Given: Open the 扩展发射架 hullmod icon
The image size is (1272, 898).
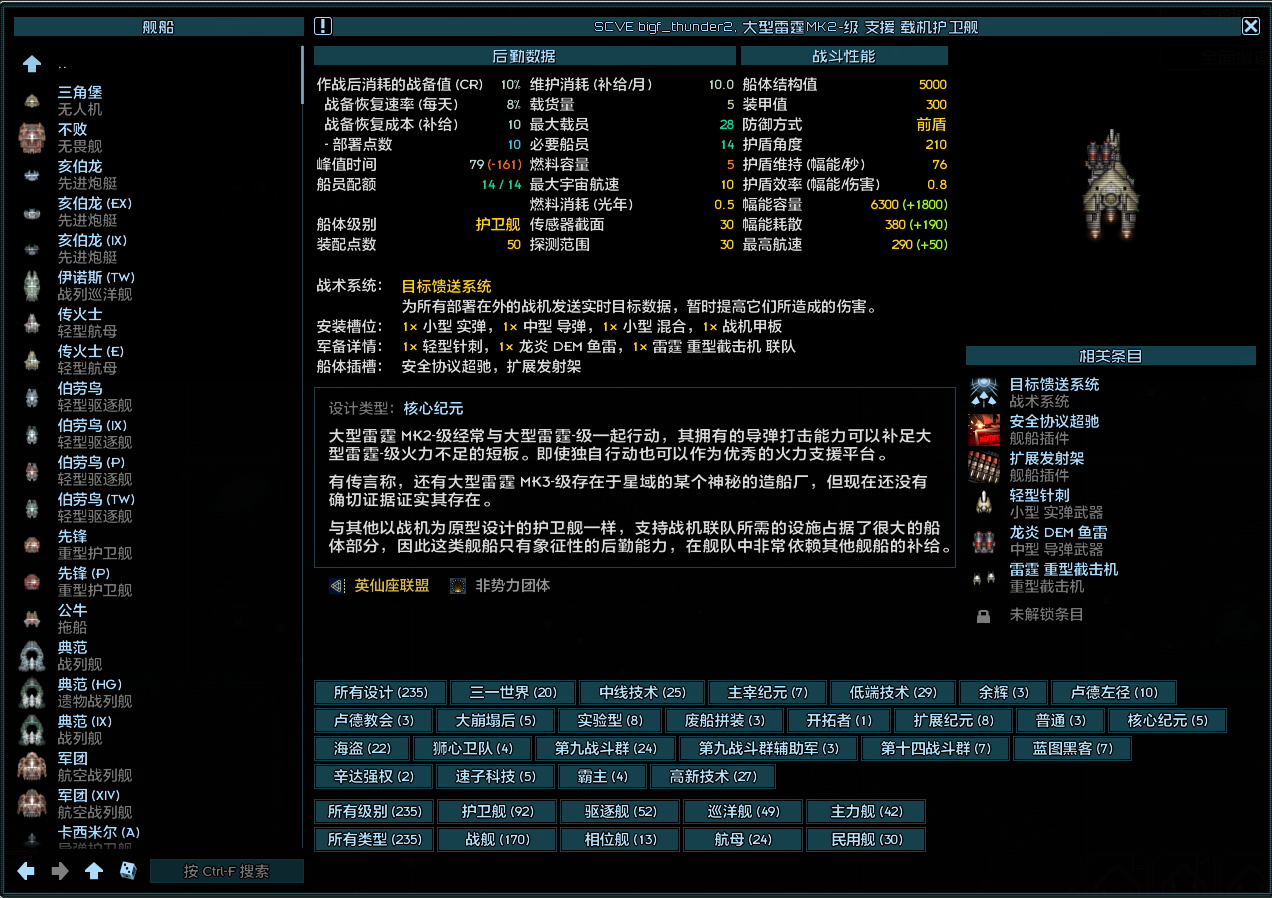Looking at the screenshot, I should pyautogui.click(x=984, y=466).
